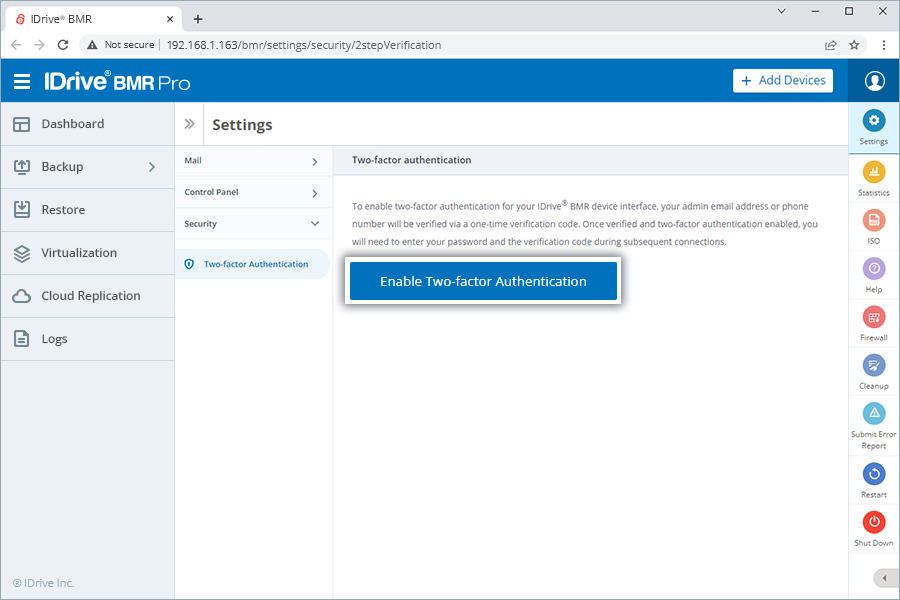Open the Chrome three-dot menu

(884, 45)
